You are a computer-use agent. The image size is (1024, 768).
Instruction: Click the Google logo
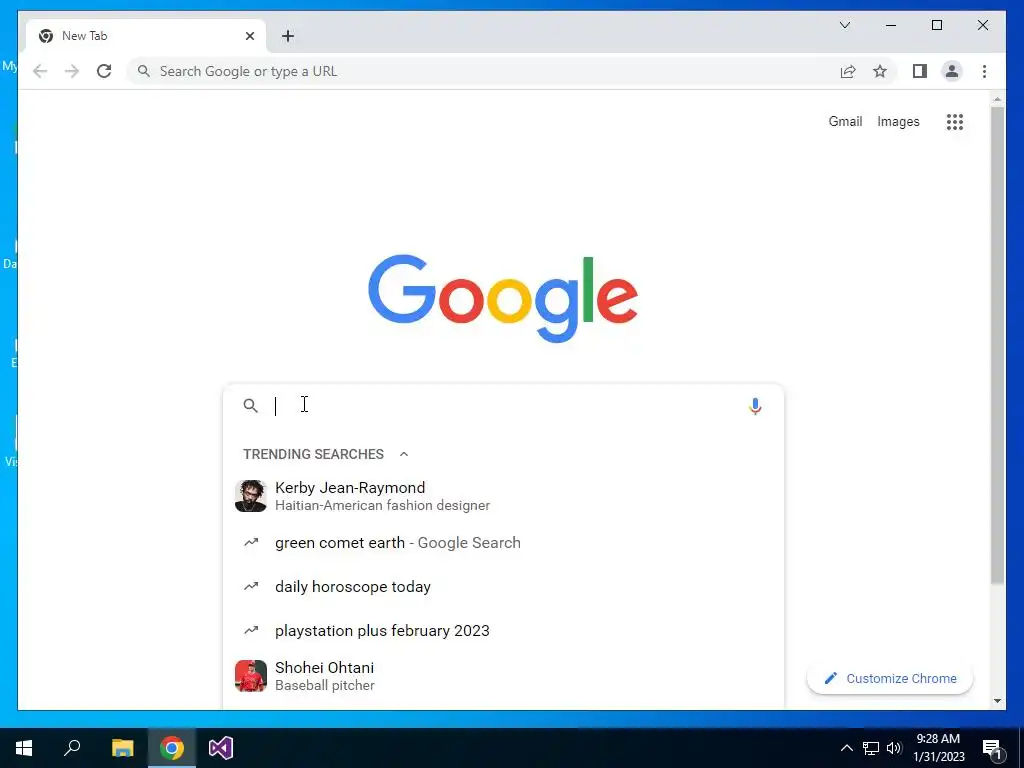503,298
